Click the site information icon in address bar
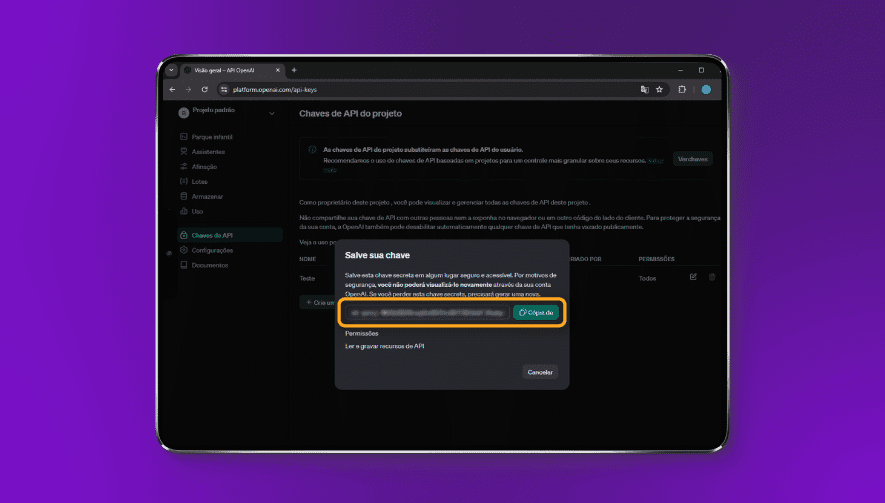This screenshot has height=503, width=885. point(224,90)
